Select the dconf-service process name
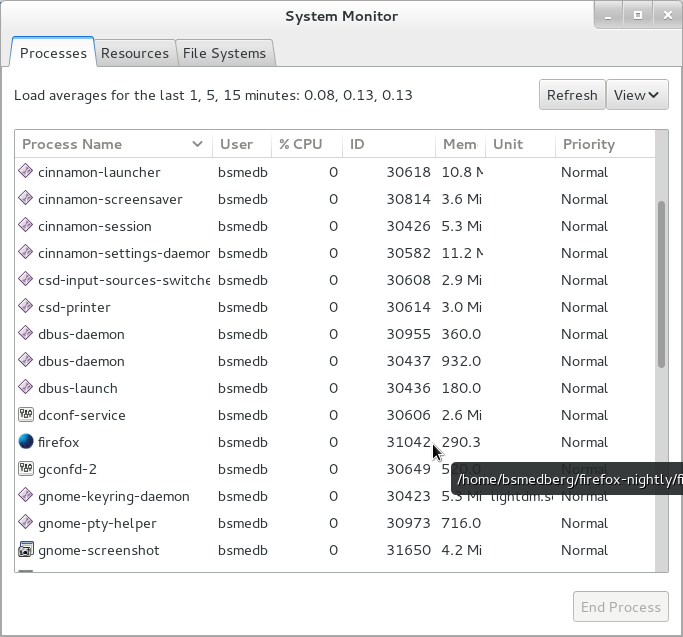Image resolution: width=683 pixels, height=637 pixels. point(82,415)
